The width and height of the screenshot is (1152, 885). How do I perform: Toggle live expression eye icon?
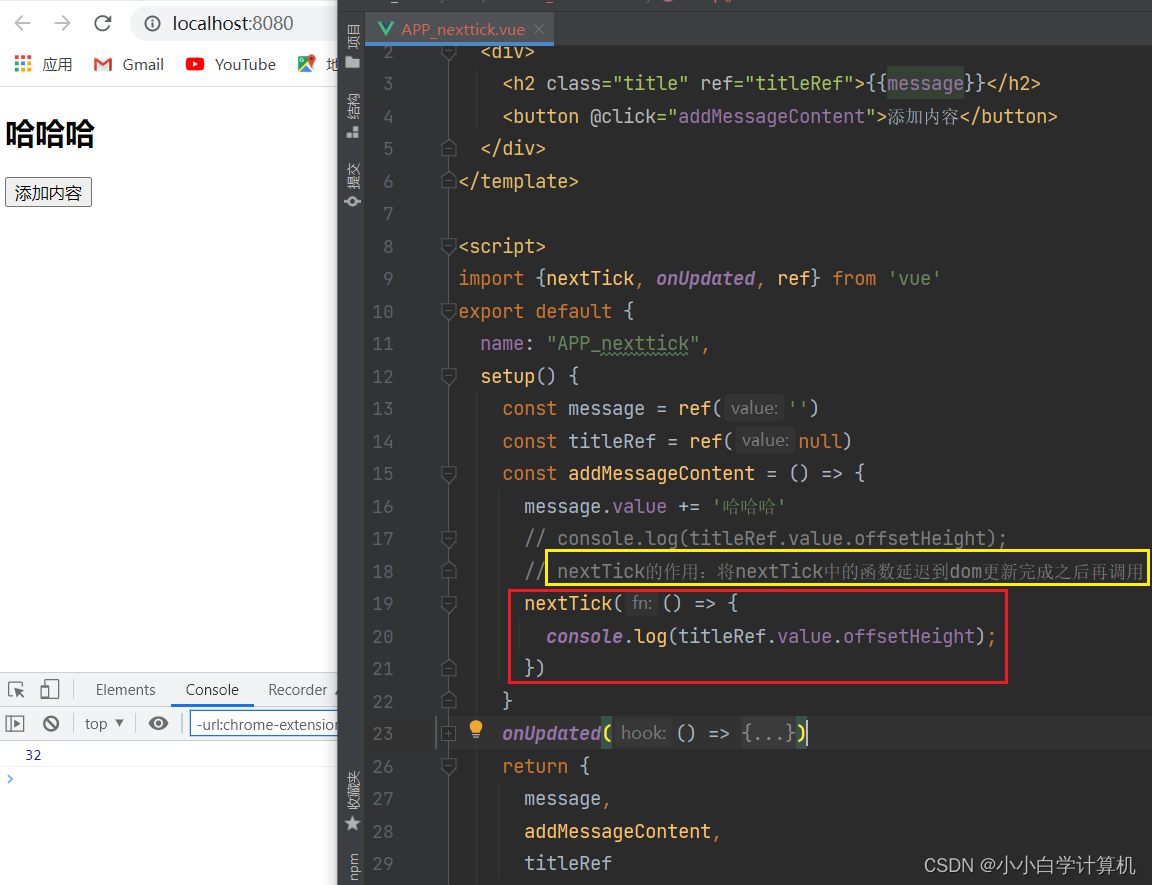(x=158, y=723)
